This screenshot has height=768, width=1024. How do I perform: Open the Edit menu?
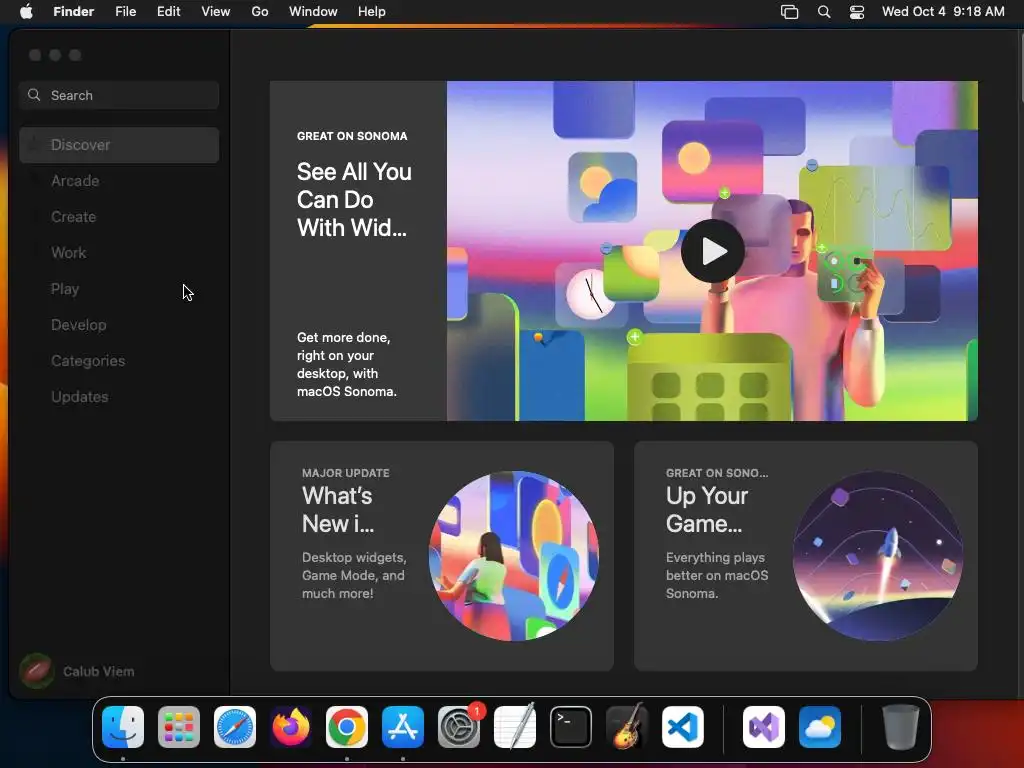point(168,12)
